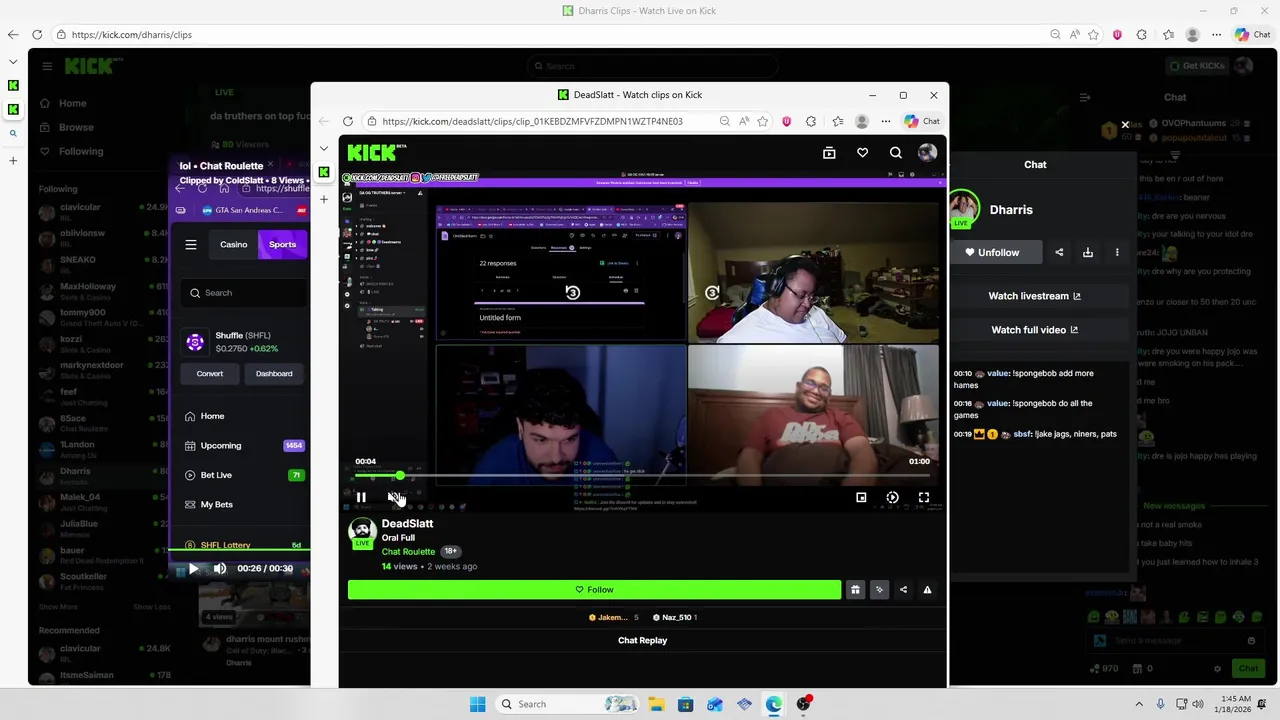Click the DeadSlatt window address bar URL
Viewport: 1280px width, 720px height.
point(532,121)
